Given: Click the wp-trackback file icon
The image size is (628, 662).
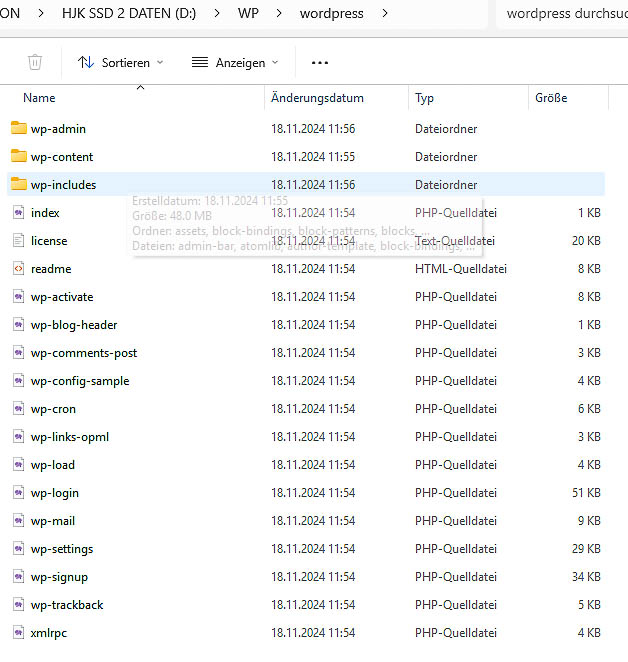Looking at the screenshot, I should [x=19, y=605].
